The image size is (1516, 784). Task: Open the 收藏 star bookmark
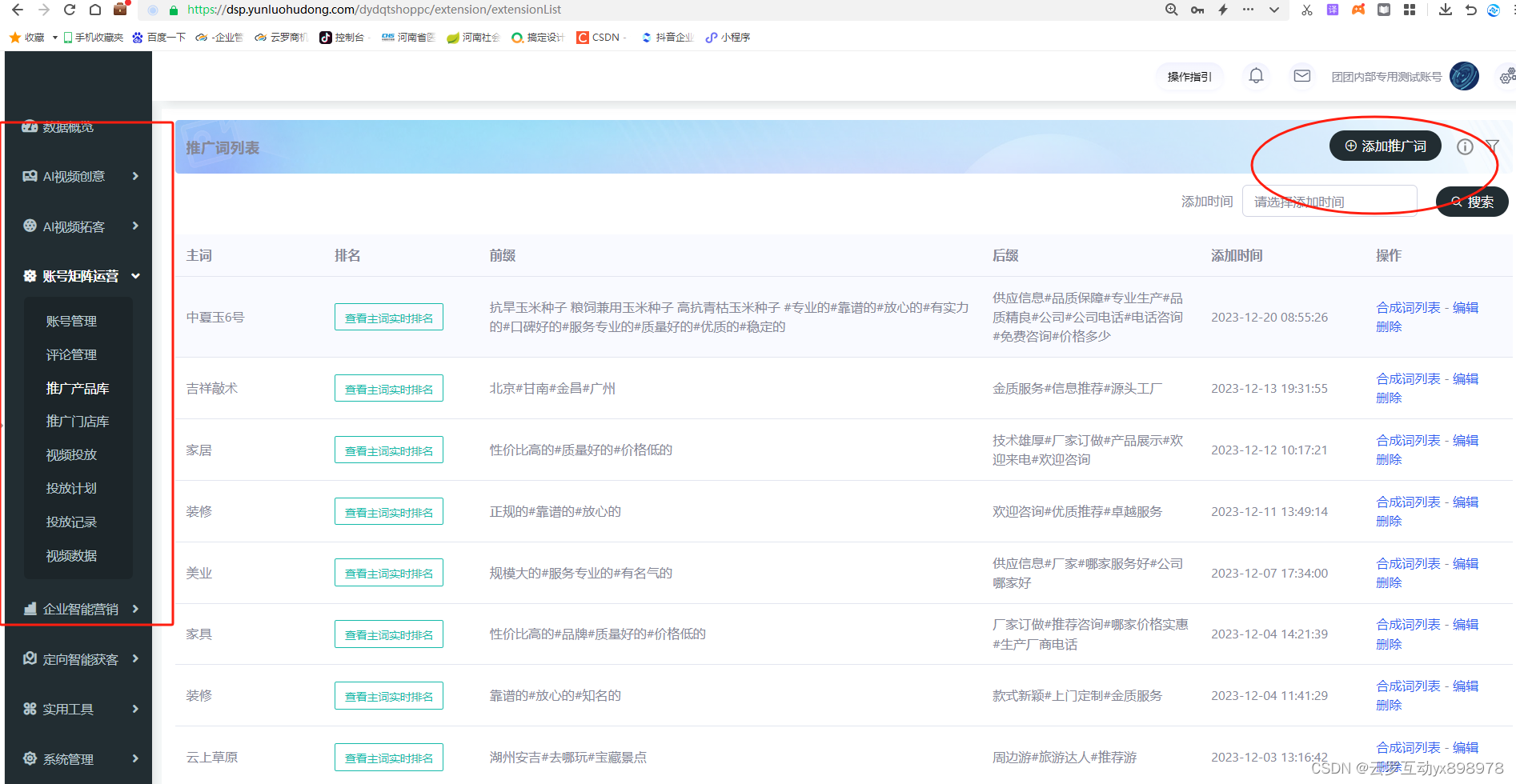pyautogui.click(x=27, y=38)
